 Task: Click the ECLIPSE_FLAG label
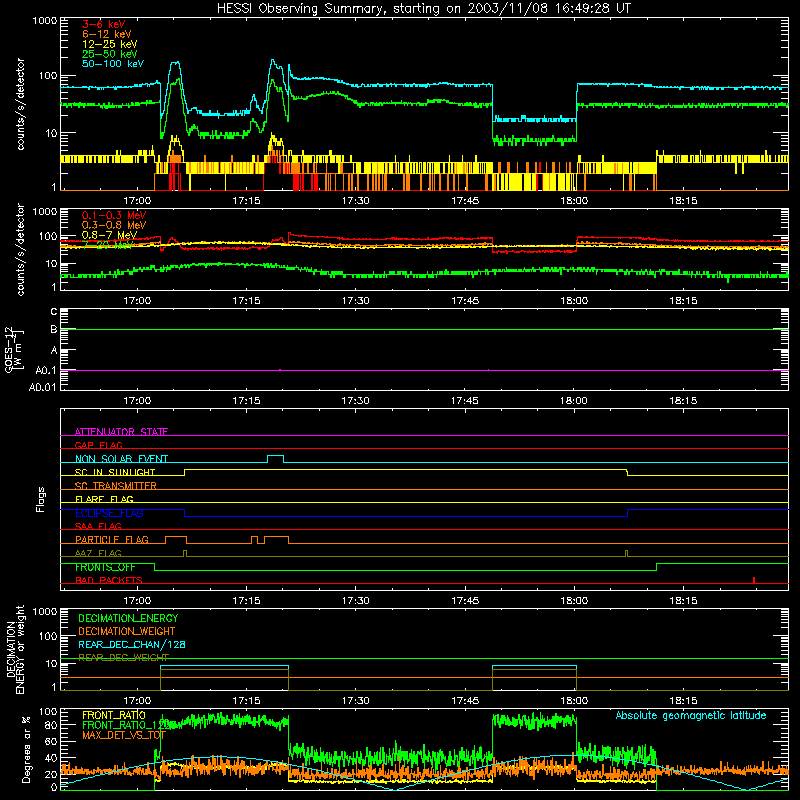pyautogui.click(x=109, y=513)
